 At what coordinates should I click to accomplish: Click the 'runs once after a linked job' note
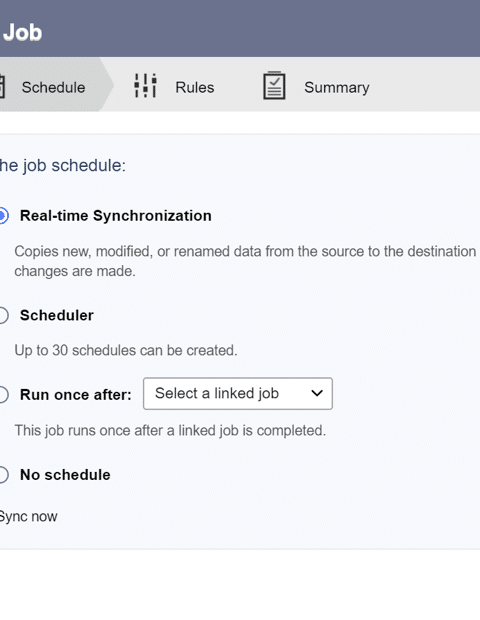[170, 431]
